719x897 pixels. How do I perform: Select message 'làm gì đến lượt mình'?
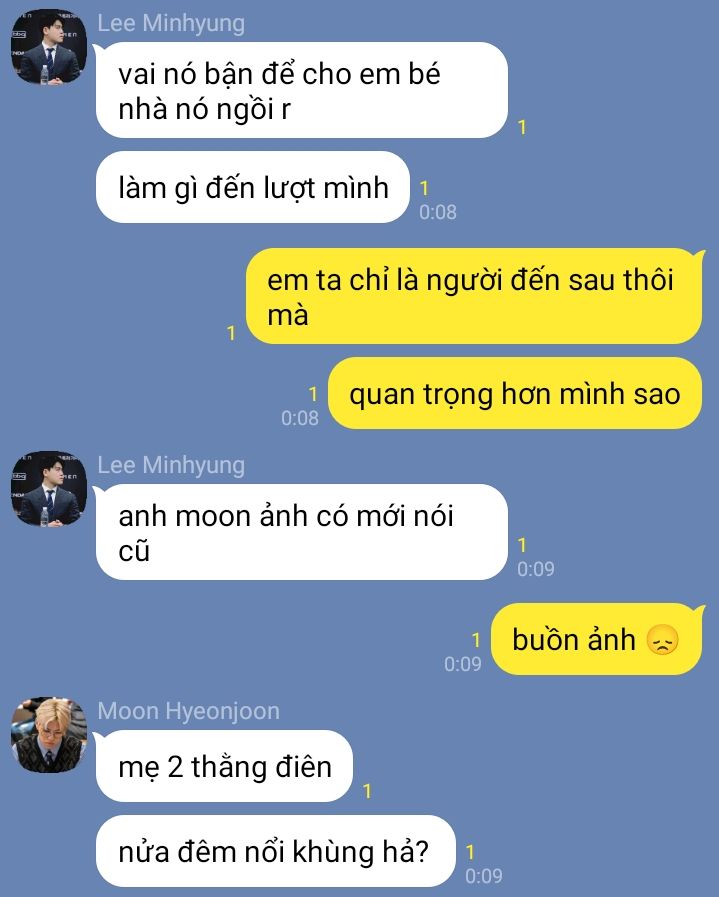(x=252, y=188)
